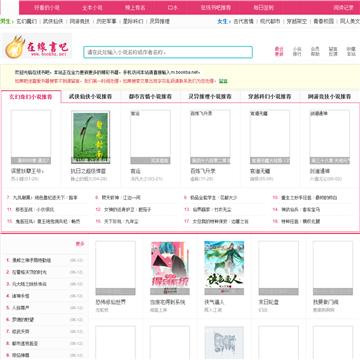Open the 官道无疆 cover placeholder
Screen dimensions: 360x360
point(270,137)
